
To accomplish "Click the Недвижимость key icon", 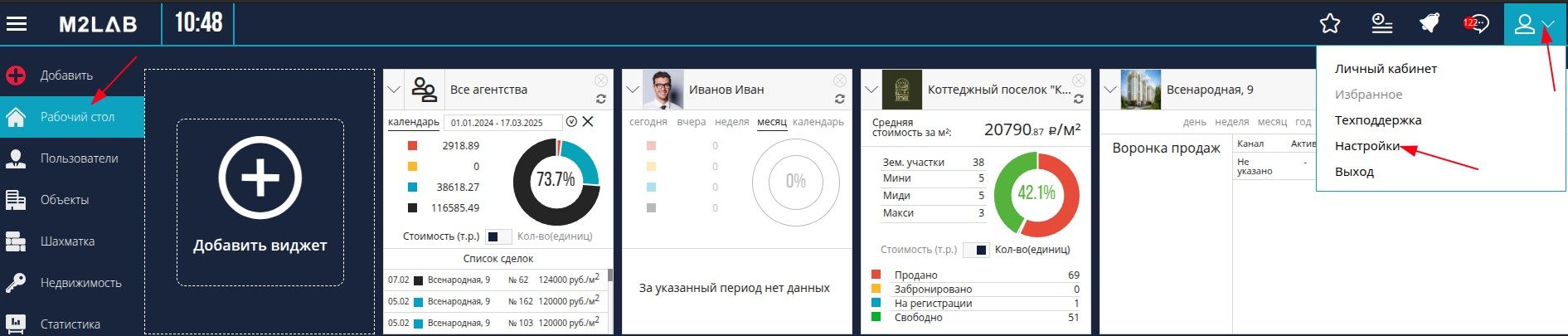I will click(16, 283).
